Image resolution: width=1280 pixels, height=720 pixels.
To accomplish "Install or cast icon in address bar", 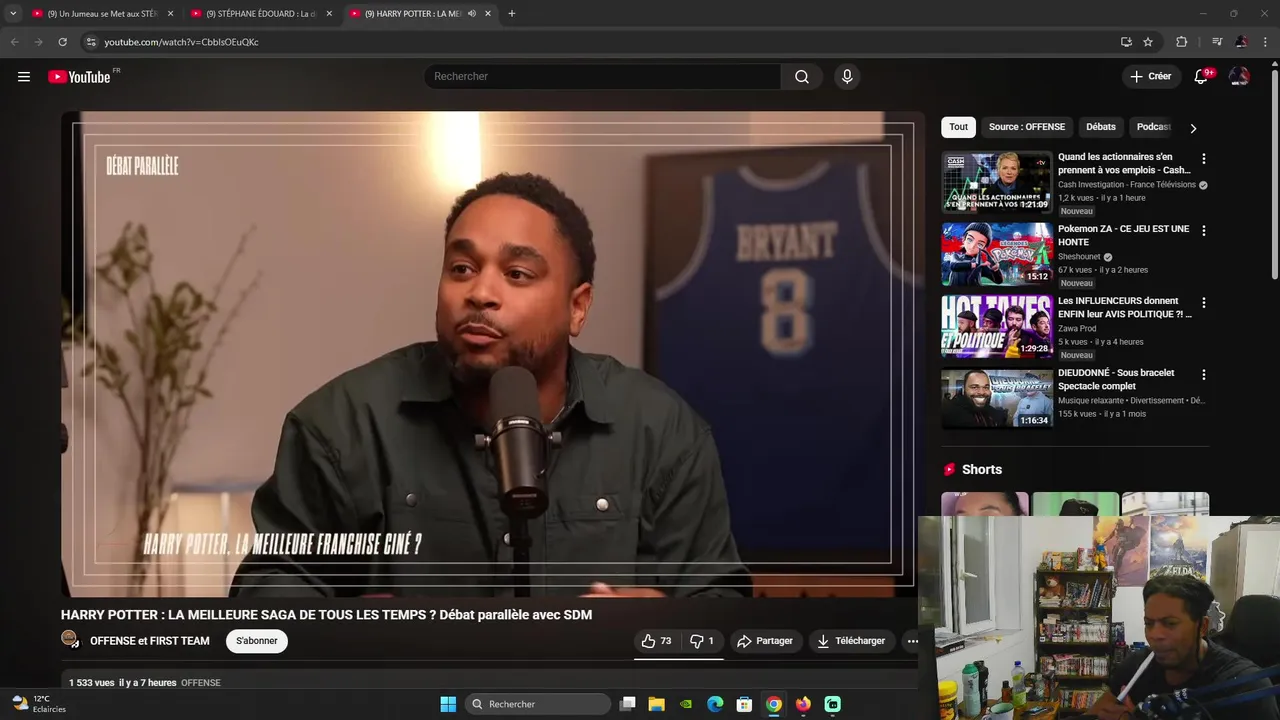I will pos(1126,42).
